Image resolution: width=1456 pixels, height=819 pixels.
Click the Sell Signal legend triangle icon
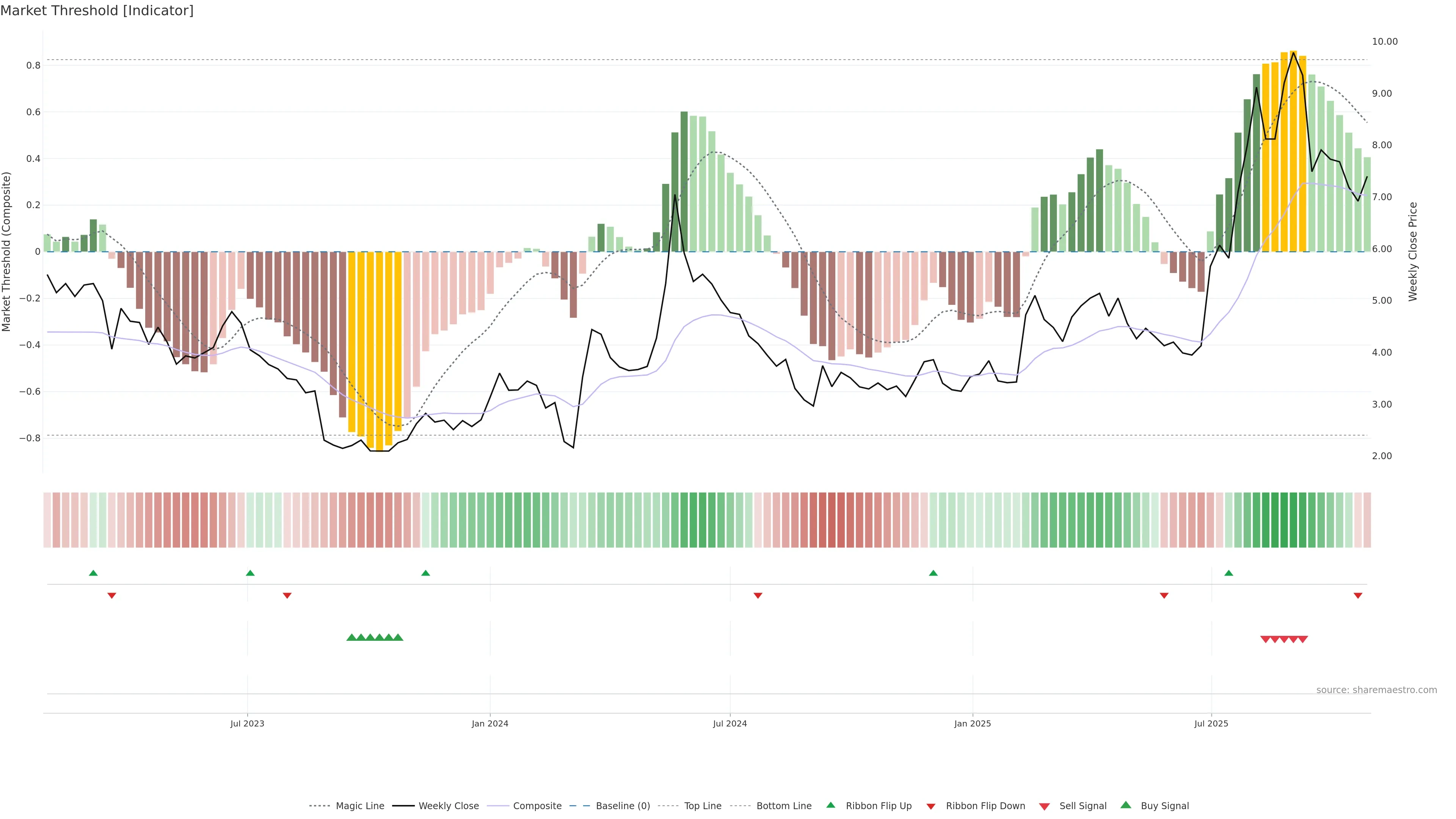[1044, 806]
